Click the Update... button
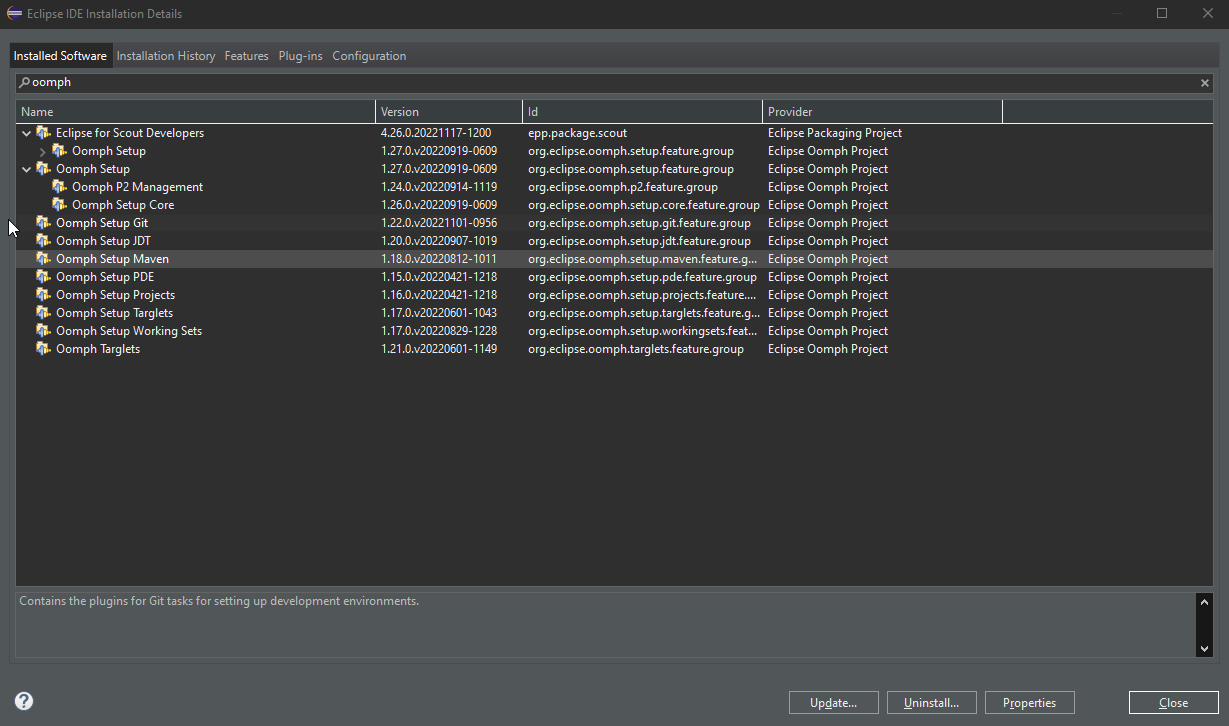Screen dimensions: 1229x726 [834, 703]
